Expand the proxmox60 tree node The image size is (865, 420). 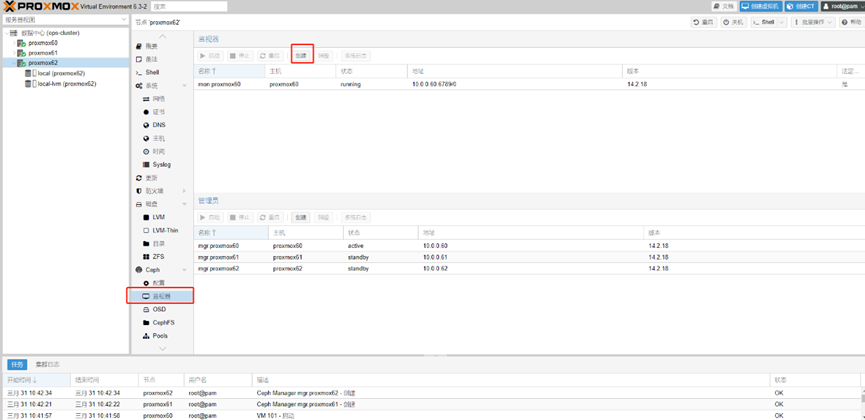click(x=14, y=43)
